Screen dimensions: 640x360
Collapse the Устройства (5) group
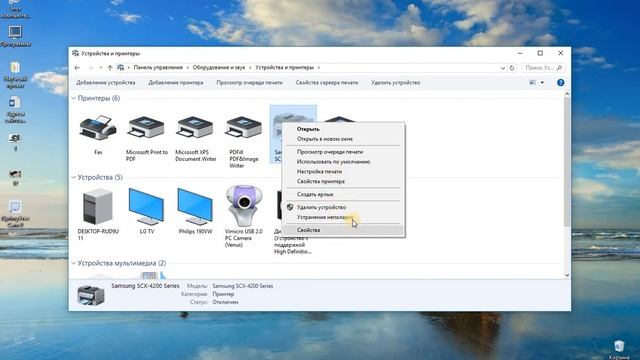73,177
